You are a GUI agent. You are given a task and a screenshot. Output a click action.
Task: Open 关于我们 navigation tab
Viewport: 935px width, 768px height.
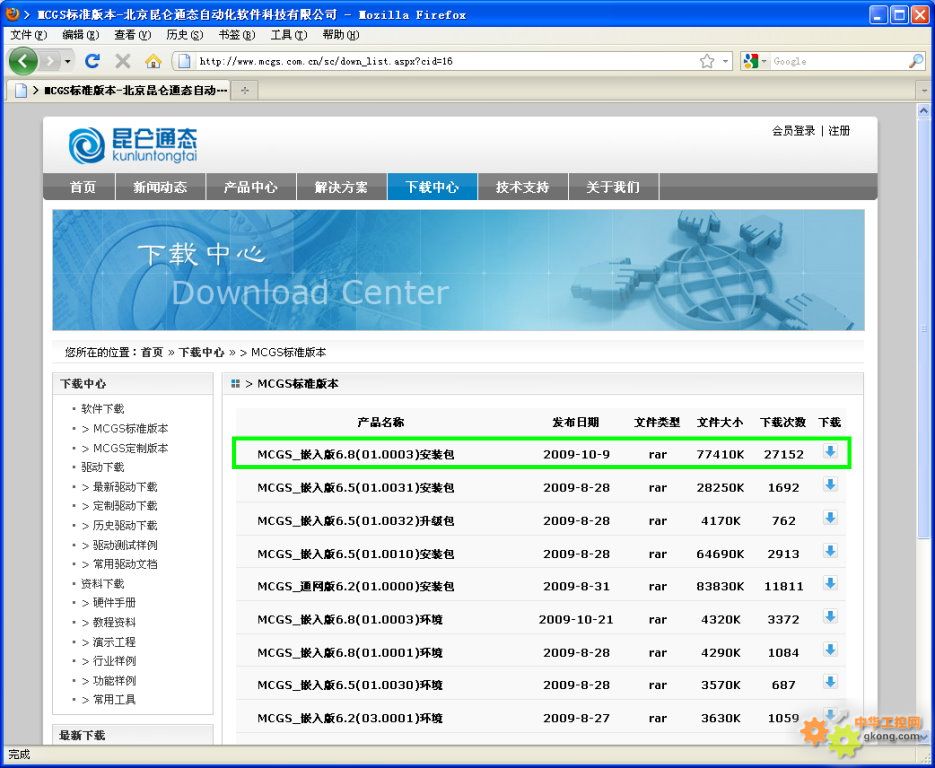point(614,187)
